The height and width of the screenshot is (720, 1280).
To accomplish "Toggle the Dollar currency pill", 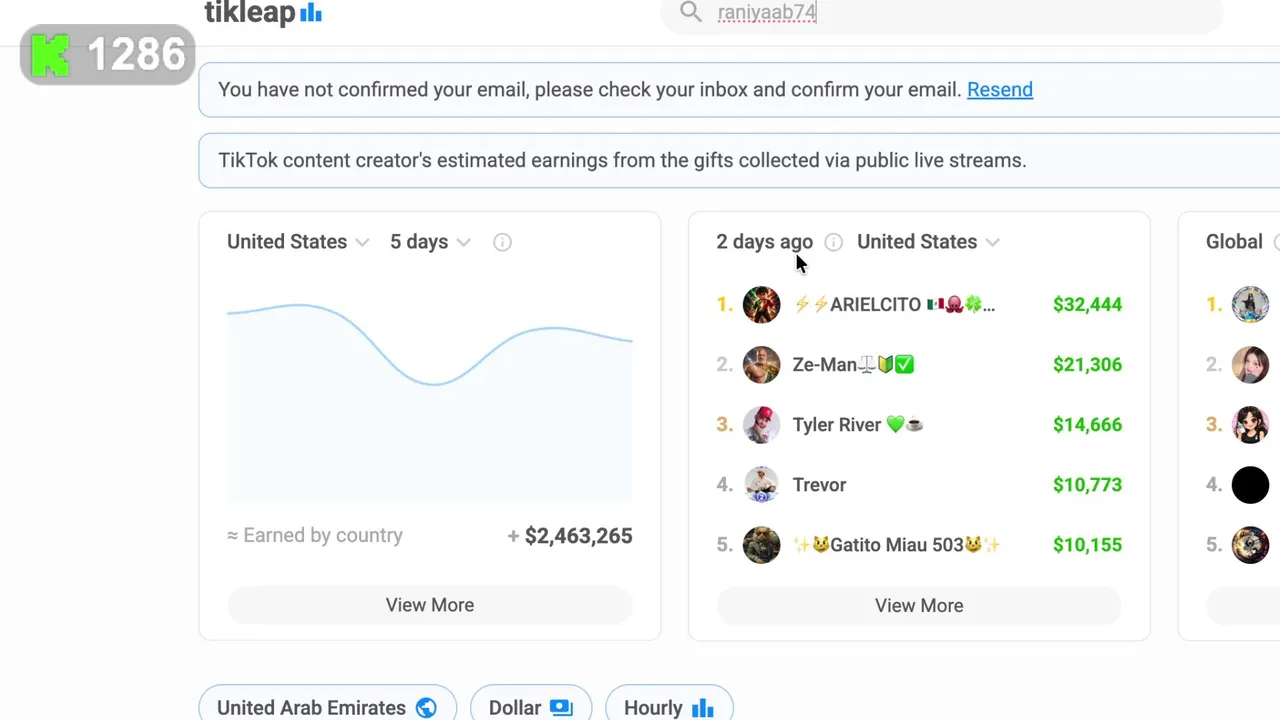I will tap(530, 707).
